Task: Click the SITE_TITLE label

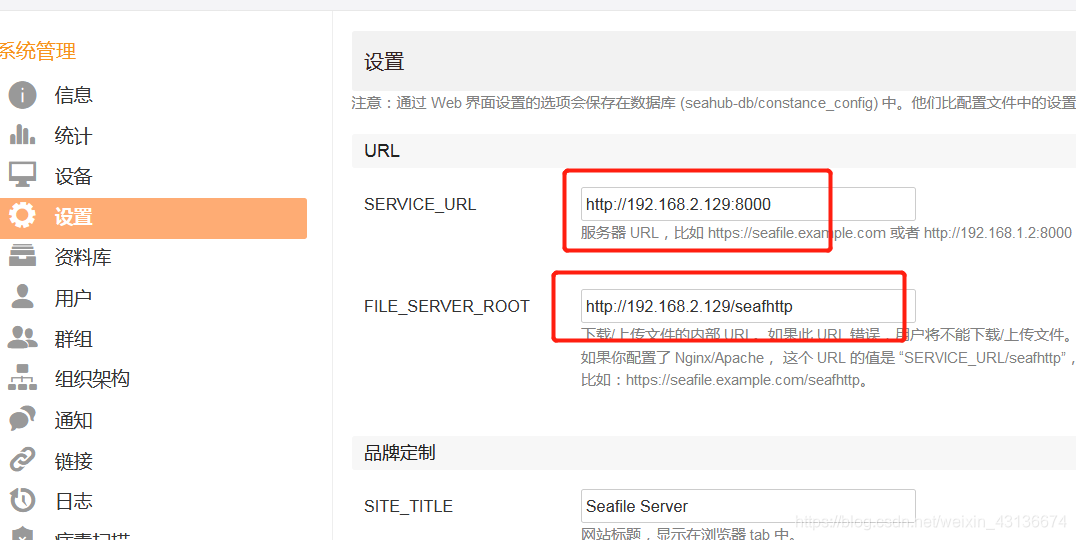Action: [408, 507]
